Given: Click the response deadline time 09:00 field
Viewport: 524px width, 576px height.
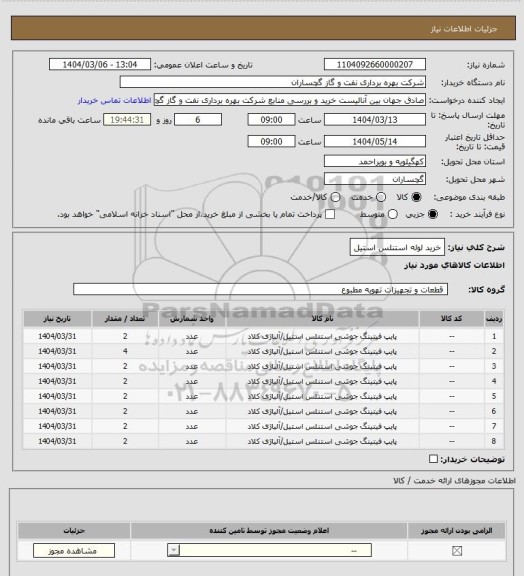Looking at the screenshot, I should coord(272,120).
